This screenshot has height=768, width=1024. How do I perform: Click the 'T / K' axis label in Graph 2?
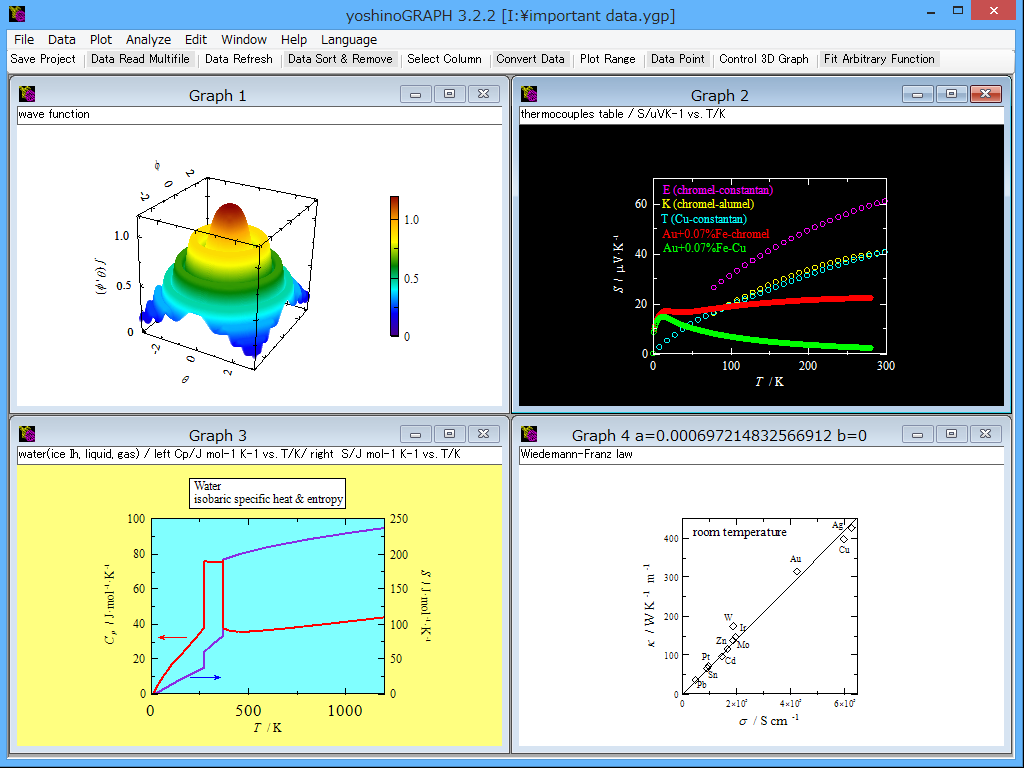coord(769,382)
